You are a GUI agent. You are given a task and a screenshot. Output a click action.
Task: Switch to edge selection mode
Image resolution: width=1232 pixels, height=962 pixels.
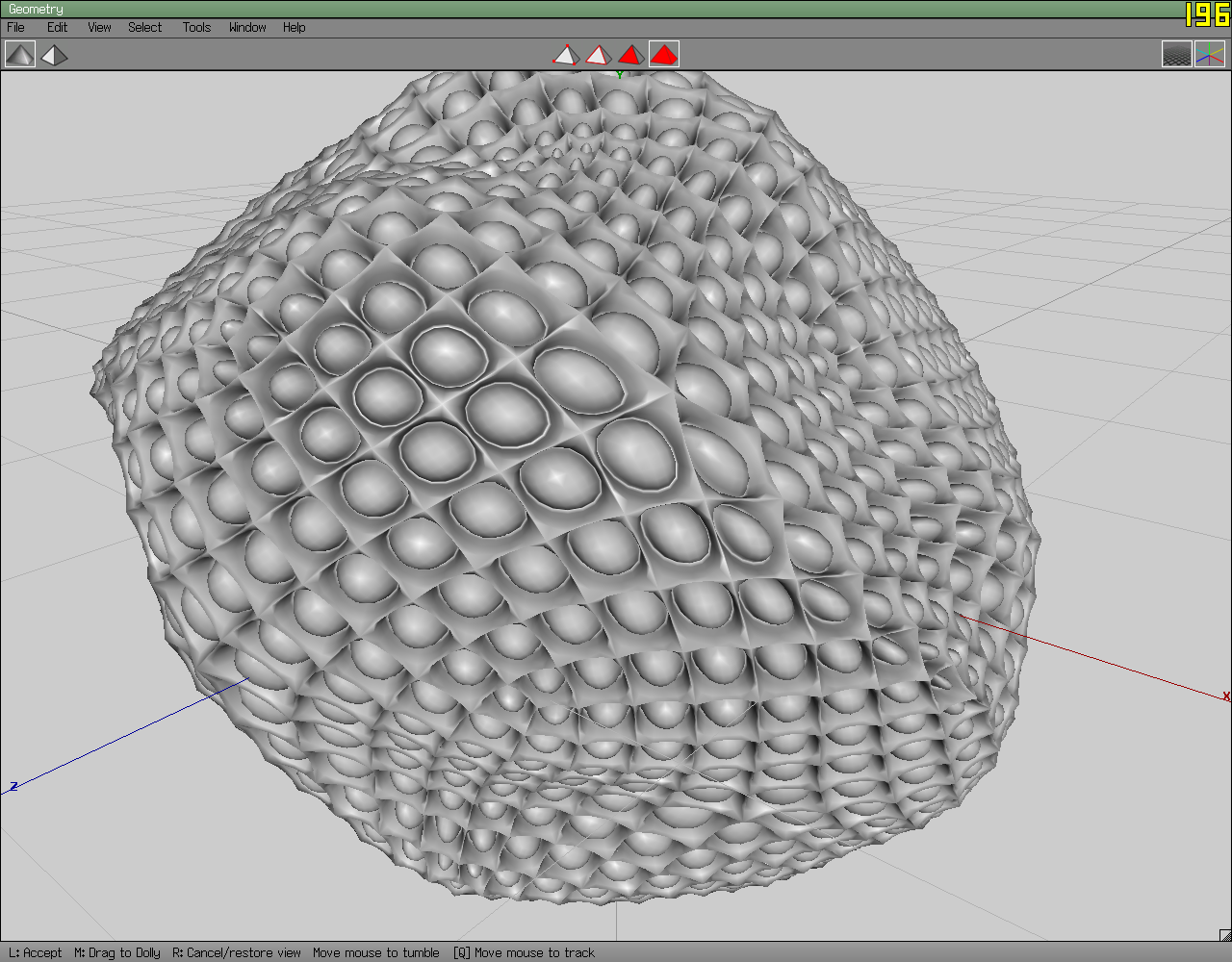click(598, 55)
